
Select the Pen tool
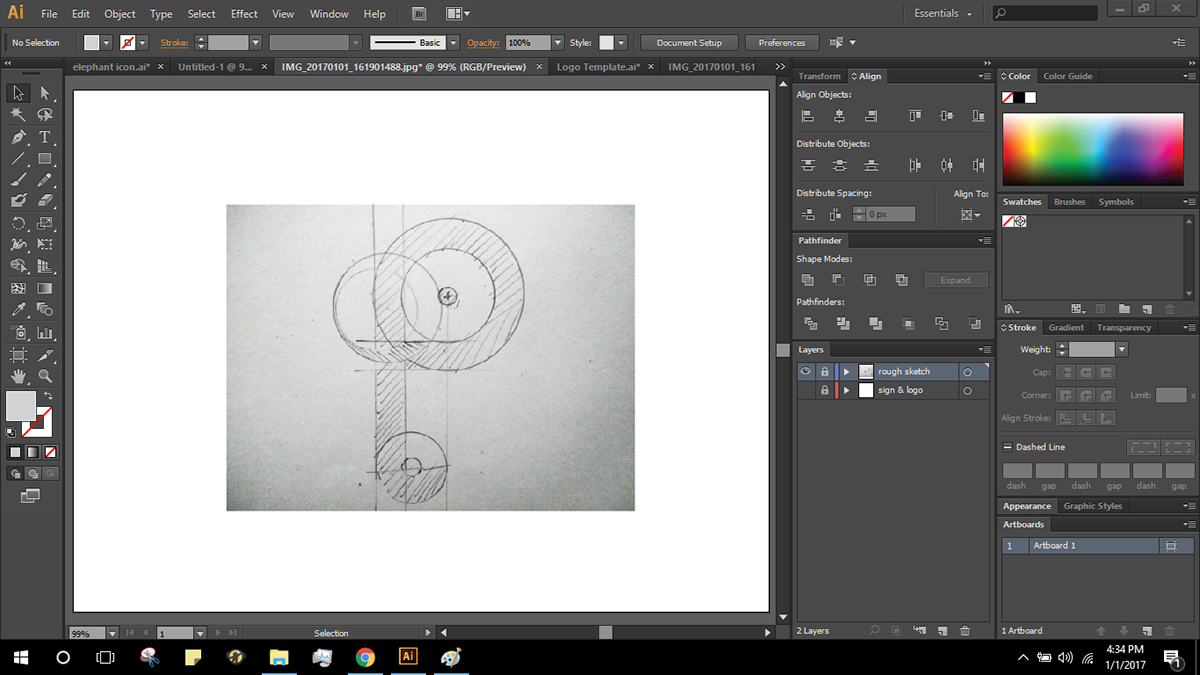tap(18, 137)
